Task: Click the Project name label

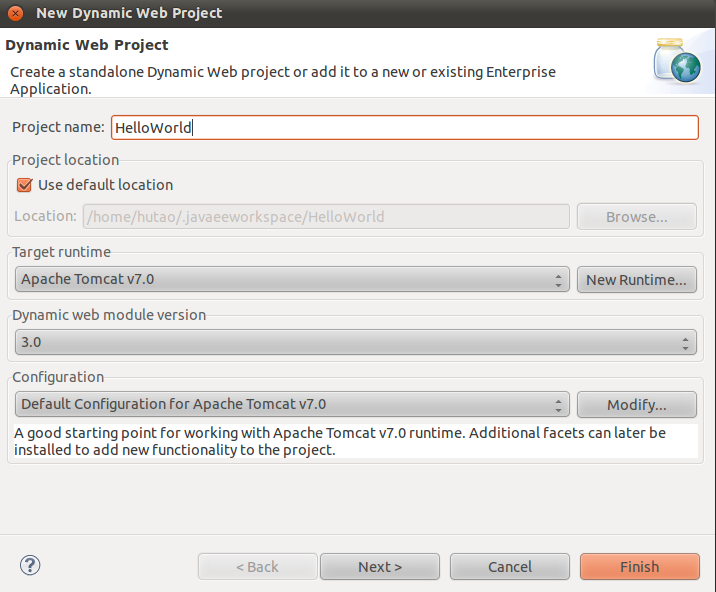Action: tap(58, 128)
